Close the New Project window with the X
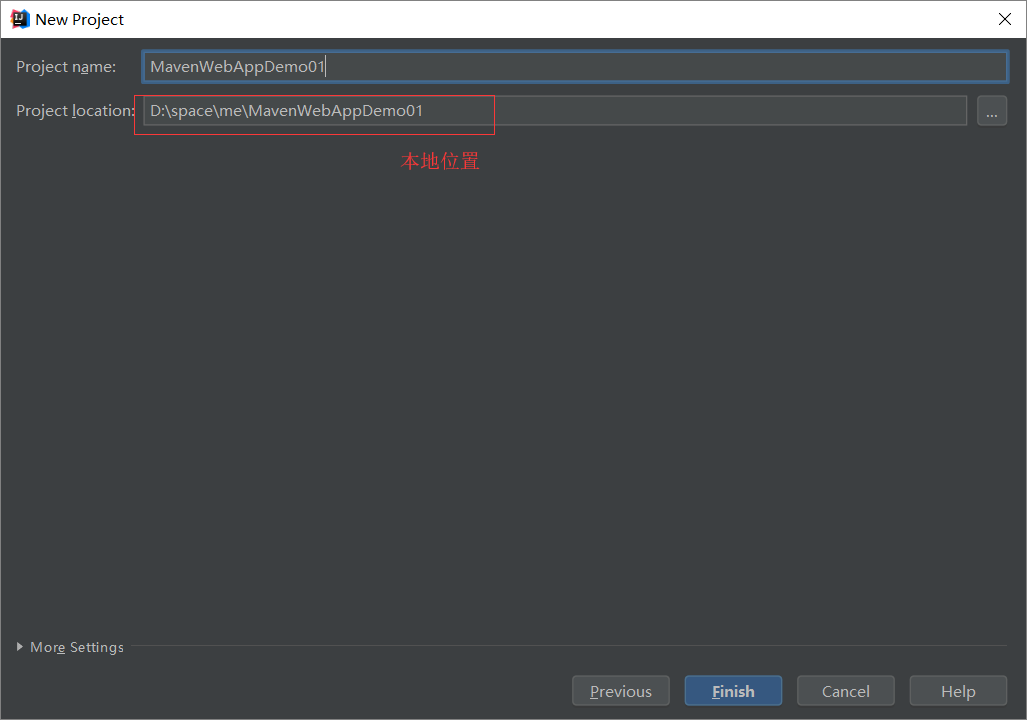The image size is (1027, 720). point(1004,18)
